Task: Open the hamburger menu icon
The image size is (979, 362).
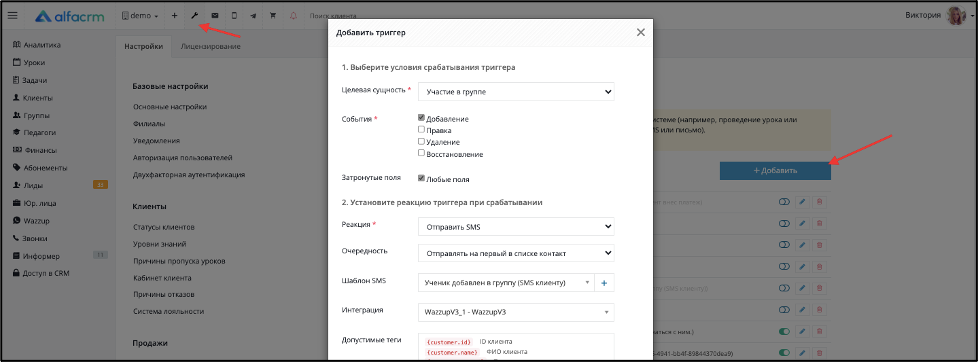Action: click(x=12, y=16)
